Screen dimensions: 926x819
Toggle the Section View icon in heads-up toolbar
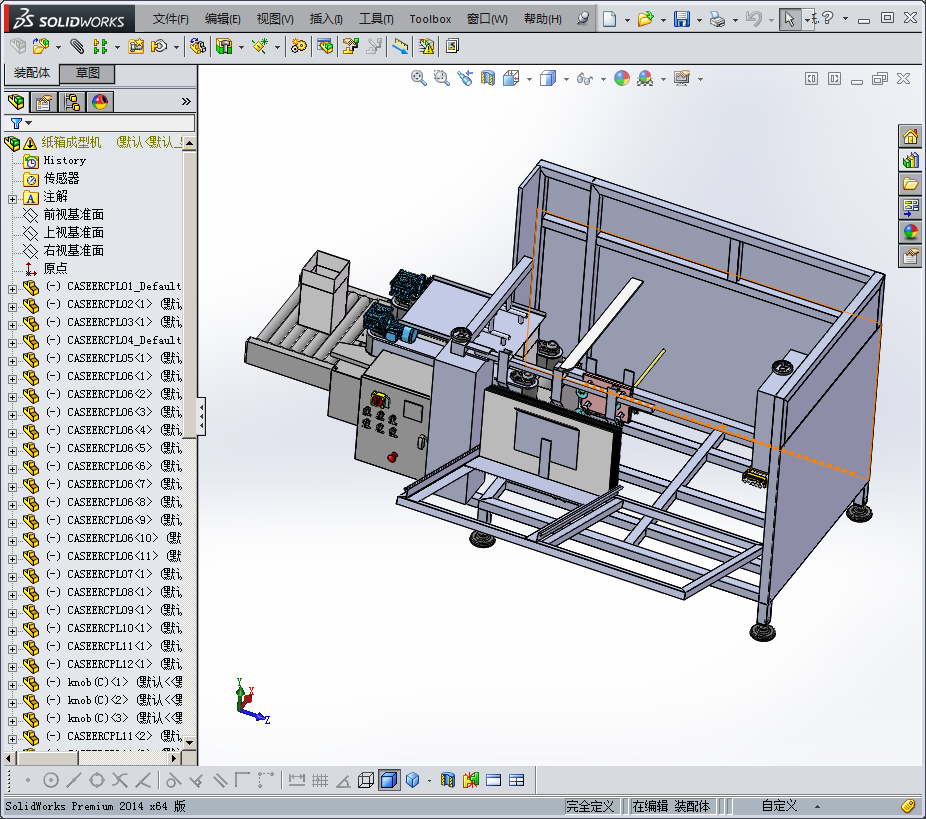tap(488, 78)
